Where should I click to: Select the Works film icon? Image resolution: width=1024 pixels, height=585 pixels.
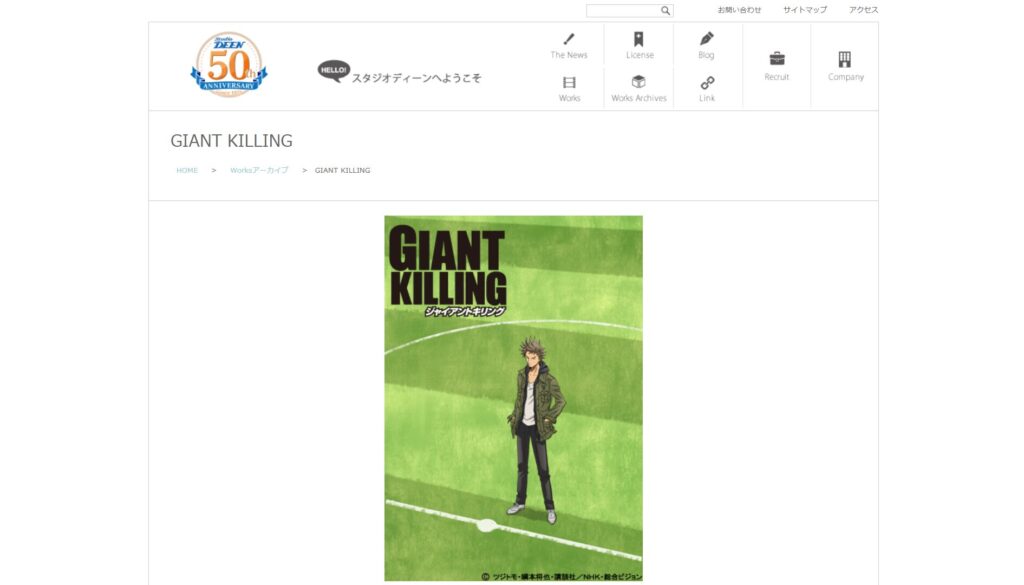[569, 82]
